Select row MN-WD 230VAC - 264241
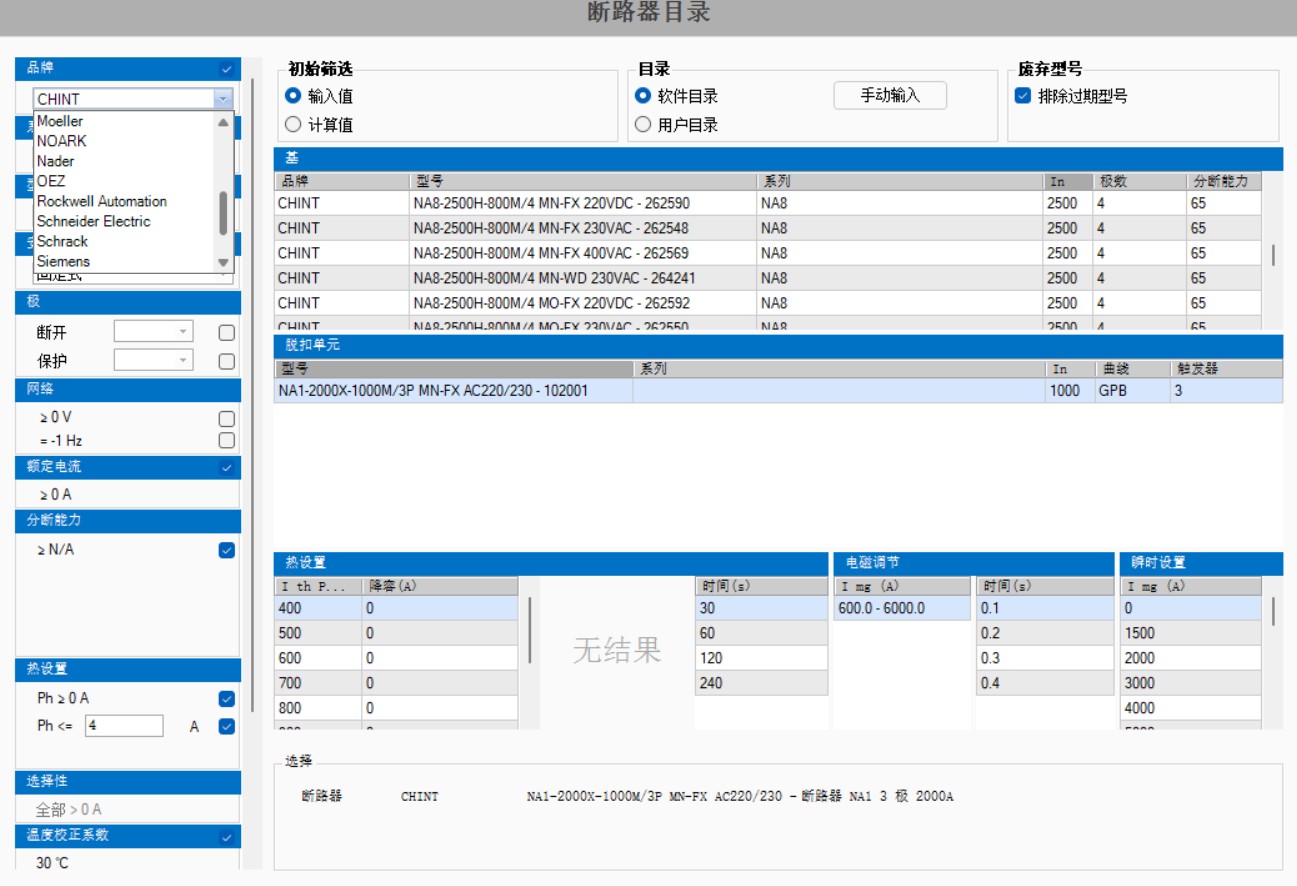The image size is (1297, 886). point(768,278)
